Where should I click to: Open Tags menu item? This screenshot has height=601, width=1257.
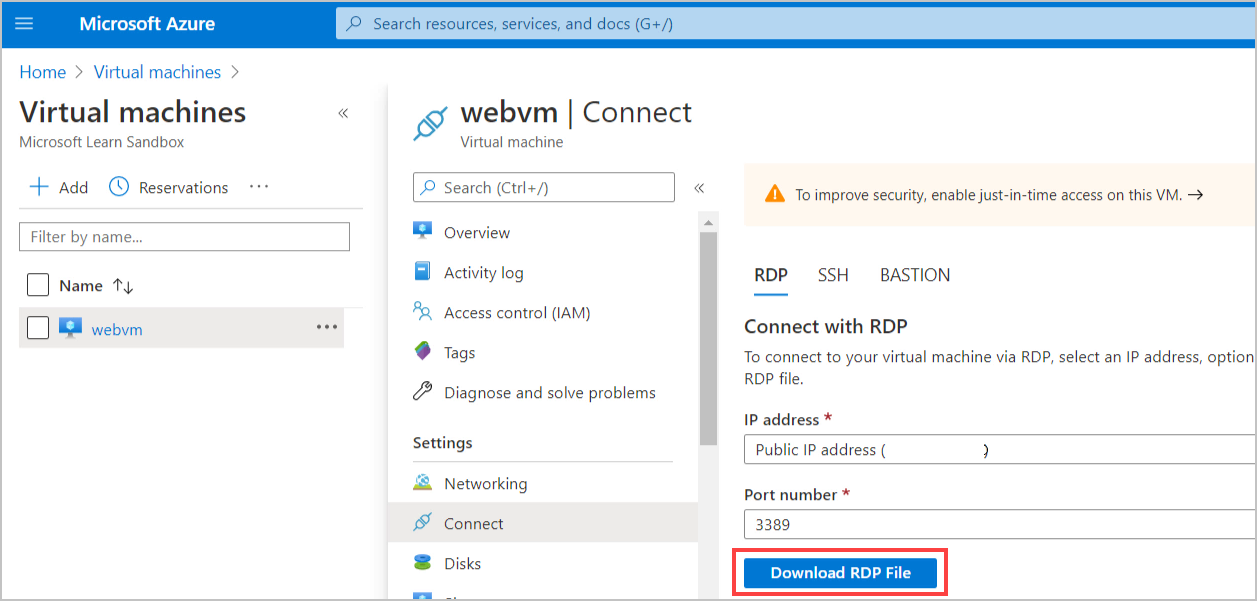pyautogui.click(x=460, y=352)
